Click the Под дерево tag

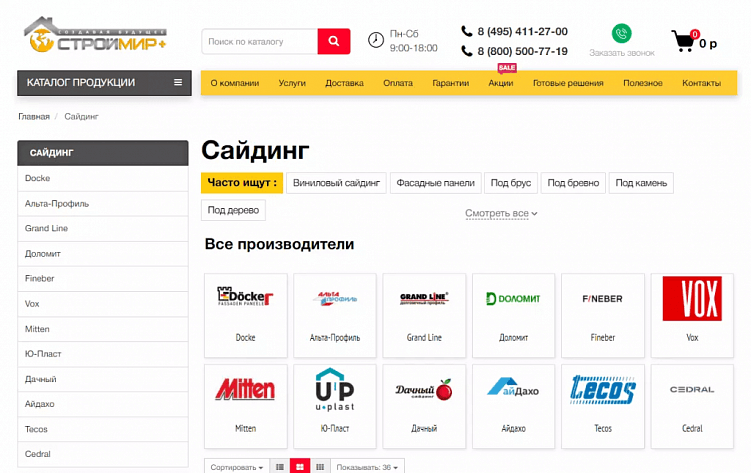233,210
